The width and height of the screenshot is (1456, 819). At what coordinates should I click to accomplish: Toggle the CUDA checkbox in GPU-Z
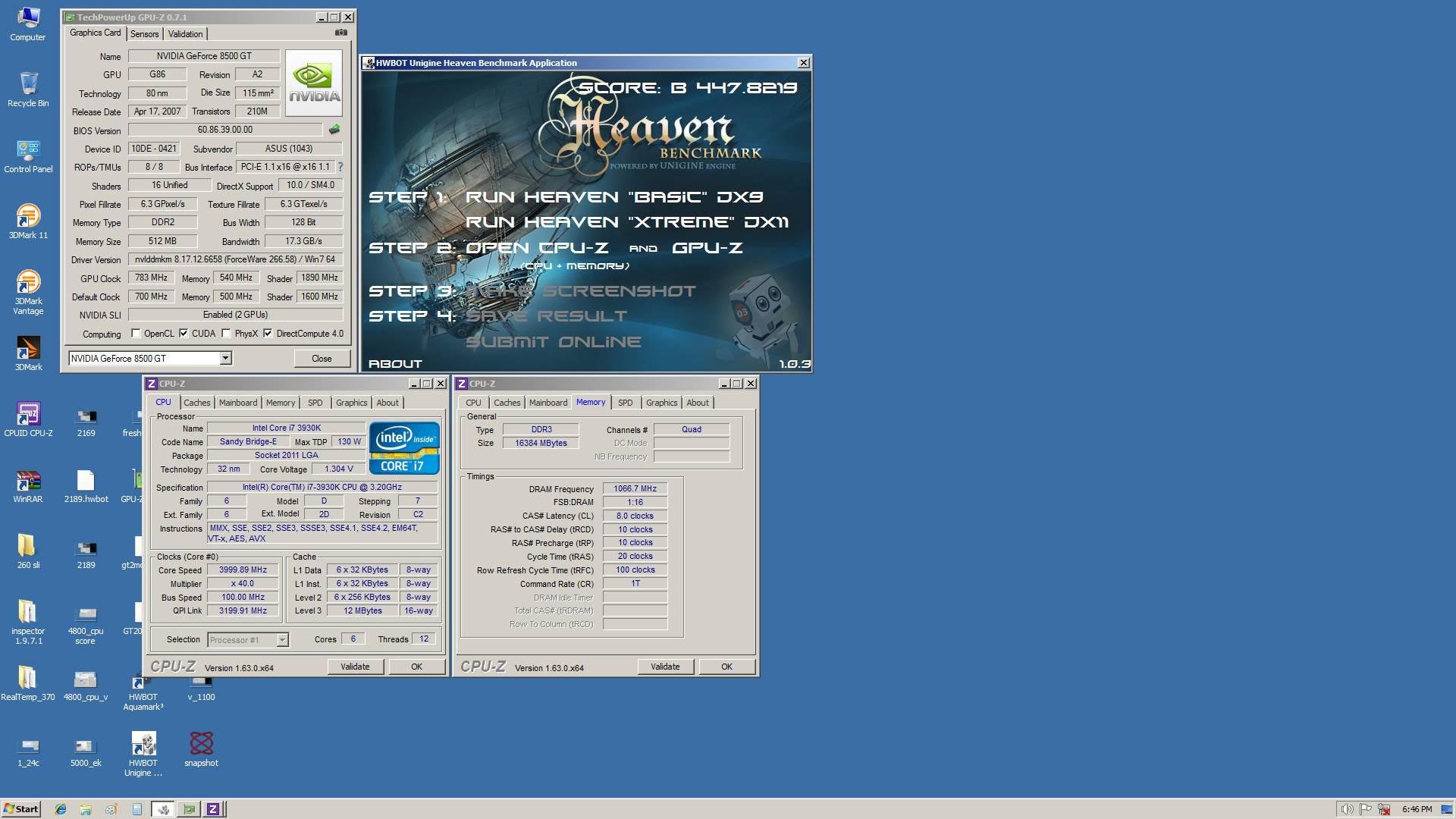[184, 333]
